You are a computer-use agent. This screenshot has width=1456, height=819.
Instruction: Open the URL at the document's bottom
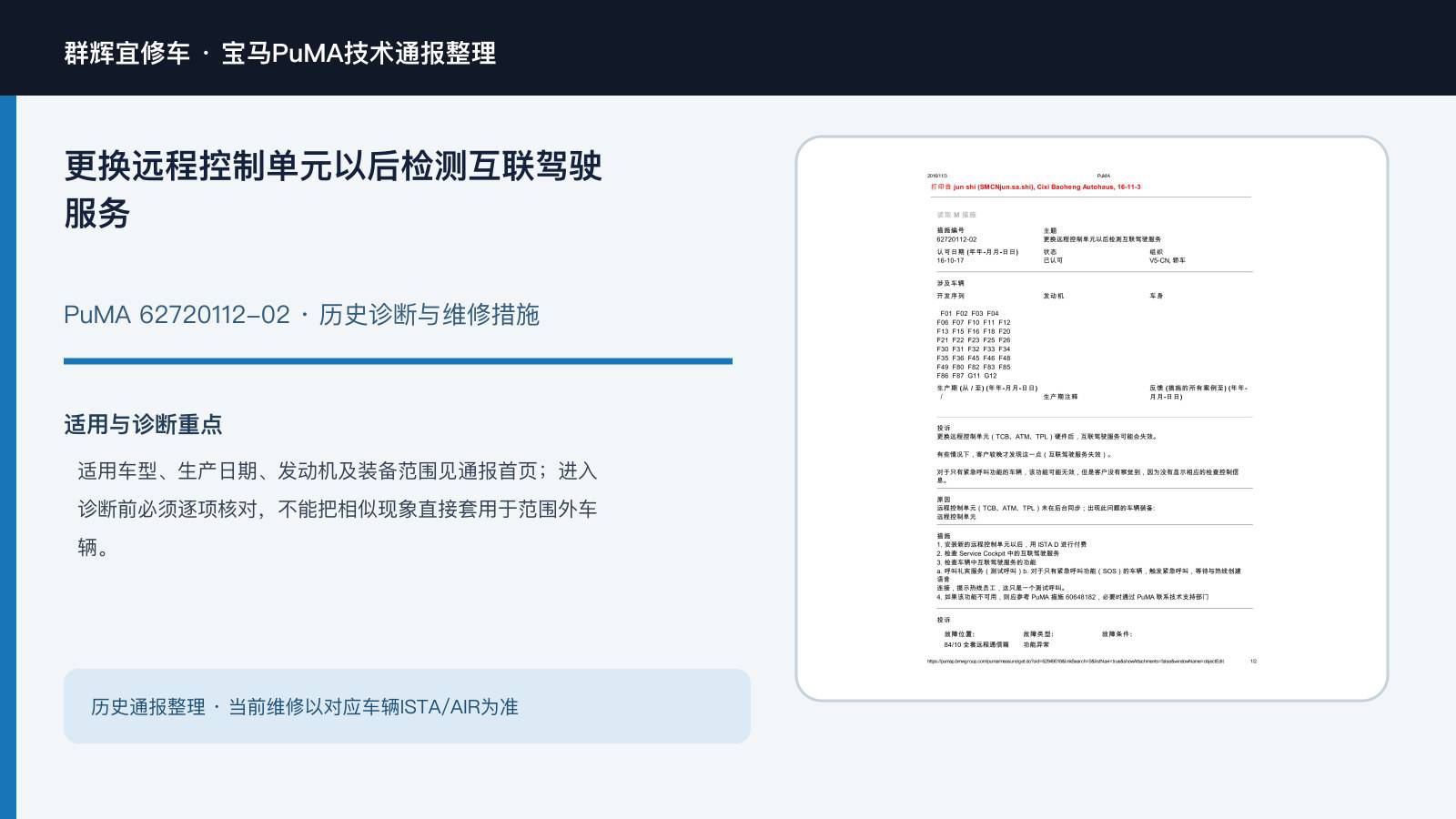coord(1076,662)
